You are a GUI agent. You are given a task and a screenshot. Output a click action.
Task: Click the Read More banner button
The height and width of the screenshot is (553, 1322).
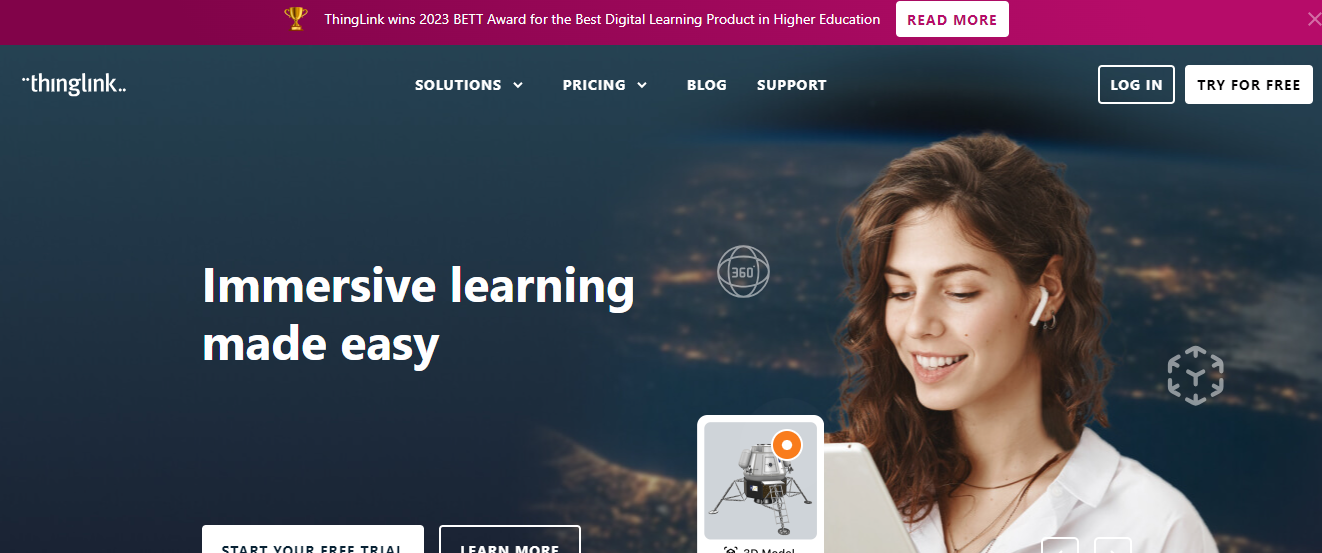pos(952,19)
